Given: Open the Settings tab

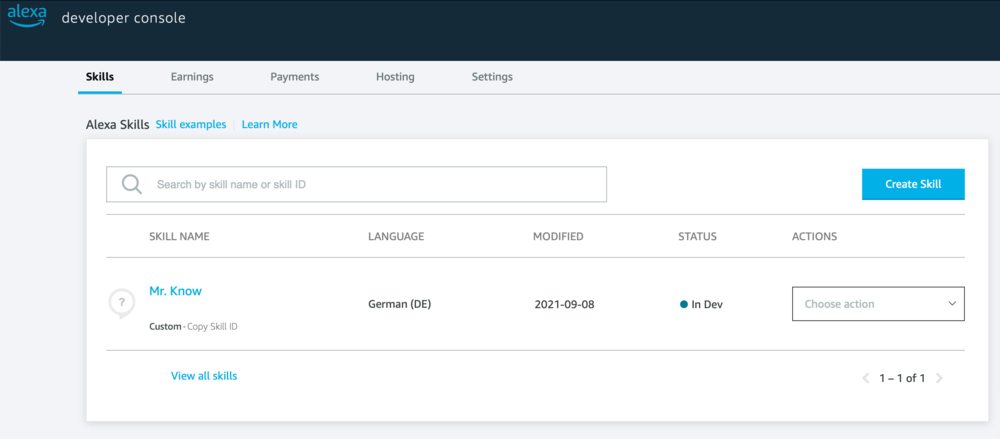Looking at the screenshot, I should 492,77.
